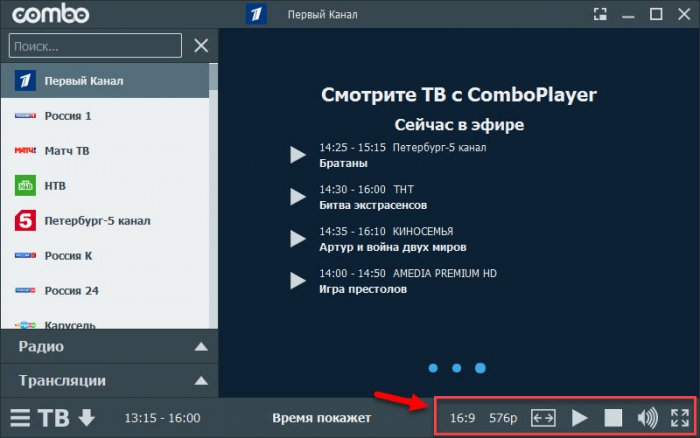Click in the Поиск search field
This screenshot has height=438, width=700.
click(95, 46)
